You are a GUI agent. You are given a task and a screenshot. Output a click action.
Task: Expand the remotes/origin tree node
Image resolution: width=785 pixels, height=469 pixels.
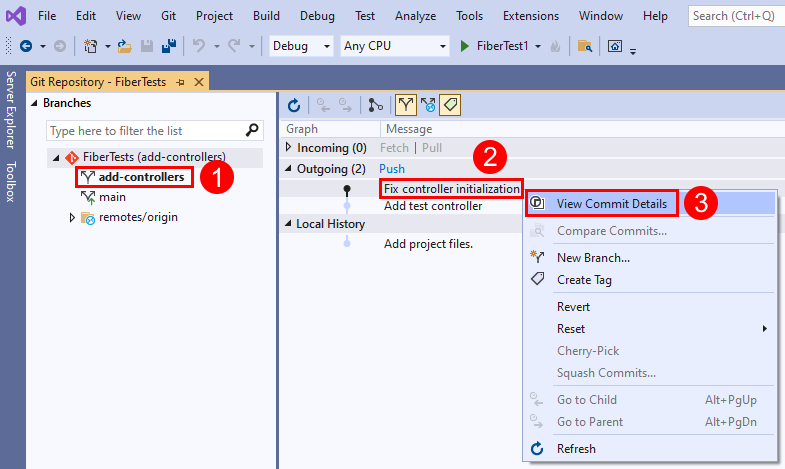(x=72, y=217)
